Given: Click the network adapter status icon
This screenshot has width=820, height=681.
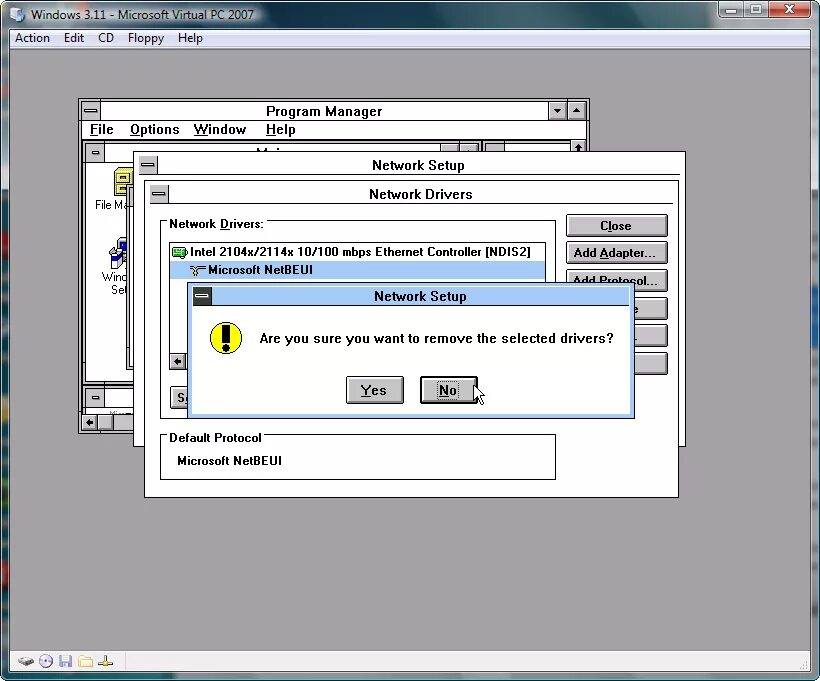Looking at the screenshot, I should tap(105, 662).
